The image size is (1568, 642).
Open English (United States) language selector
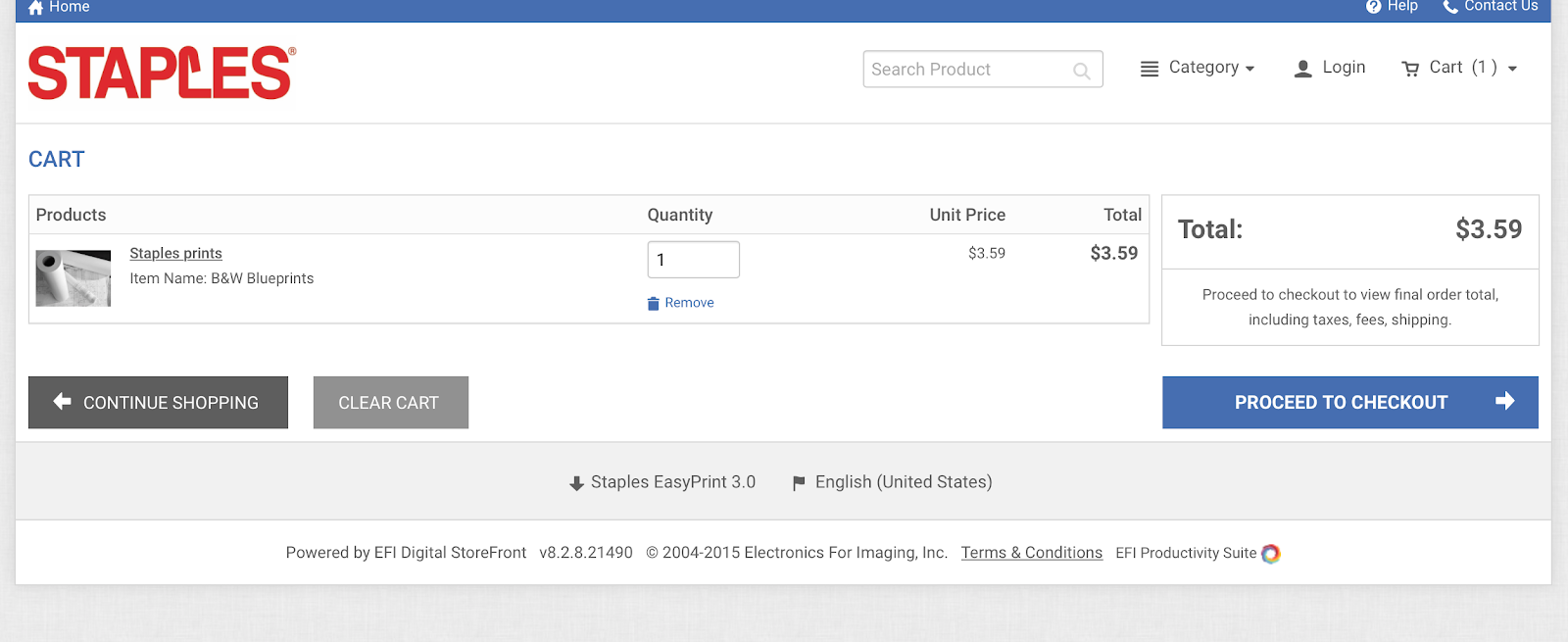coord(892,482)
